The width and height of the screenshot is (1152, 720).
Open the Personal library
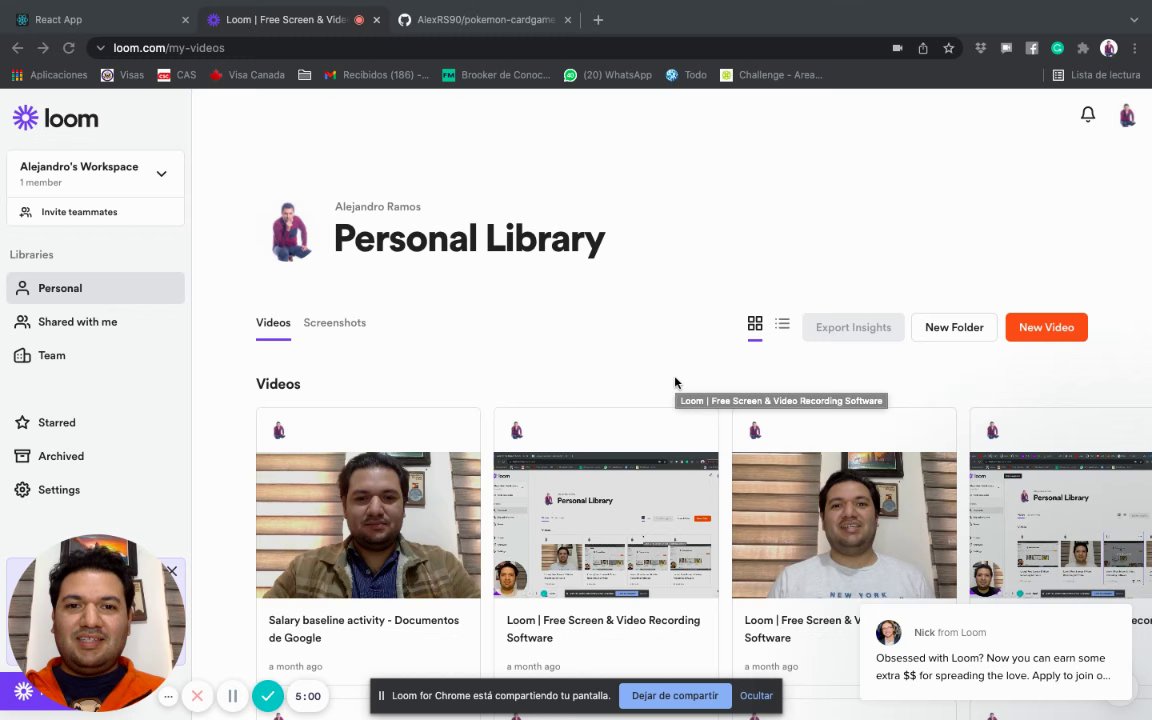[x=96, y=288]
